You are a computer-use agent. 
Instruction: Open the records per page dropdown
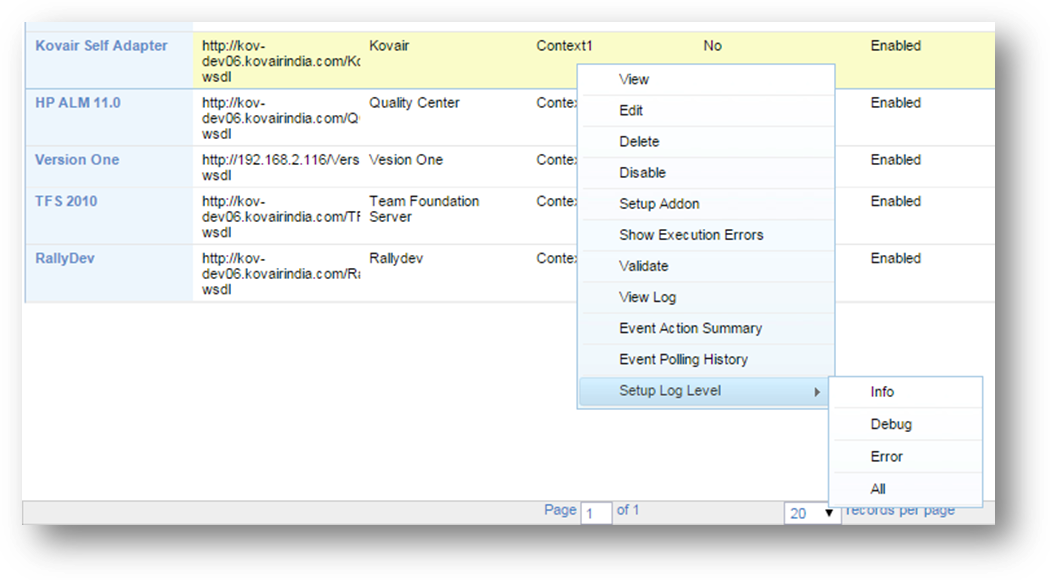[811, 513]
